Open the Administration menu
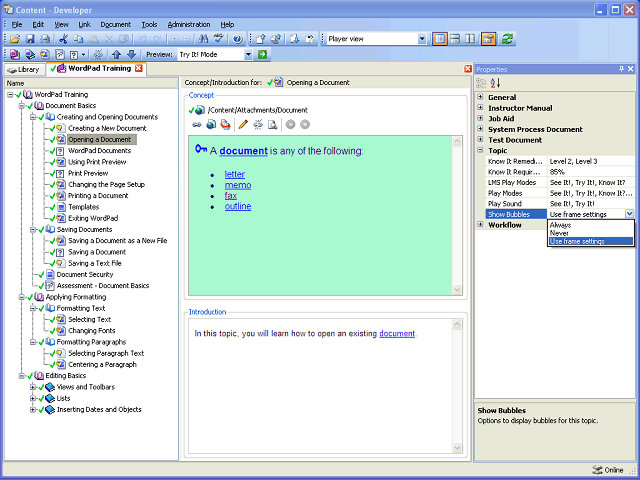This screenshot has height=480, width=640. tap(189, 24)
